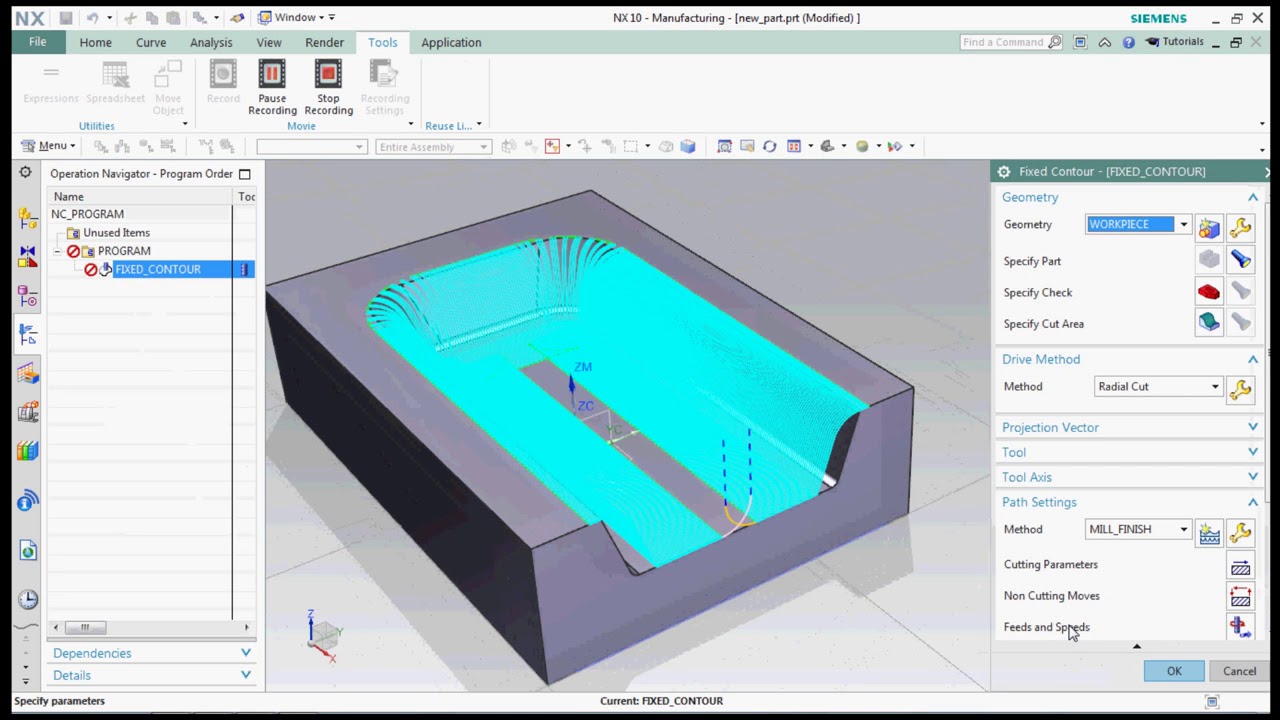Screen dimensions: 1280x720
Task: Switch to the Curve ribbon tab
Action: pyautogui.click(x=151, y=42)
